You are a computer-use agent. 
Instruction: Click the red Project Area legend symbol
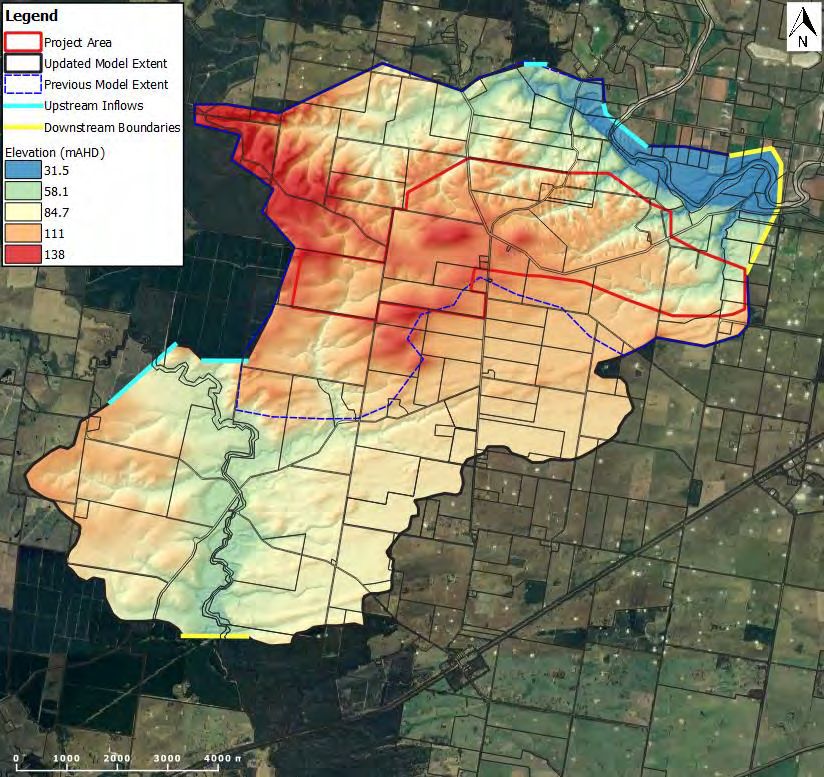(x=23, y=43)
